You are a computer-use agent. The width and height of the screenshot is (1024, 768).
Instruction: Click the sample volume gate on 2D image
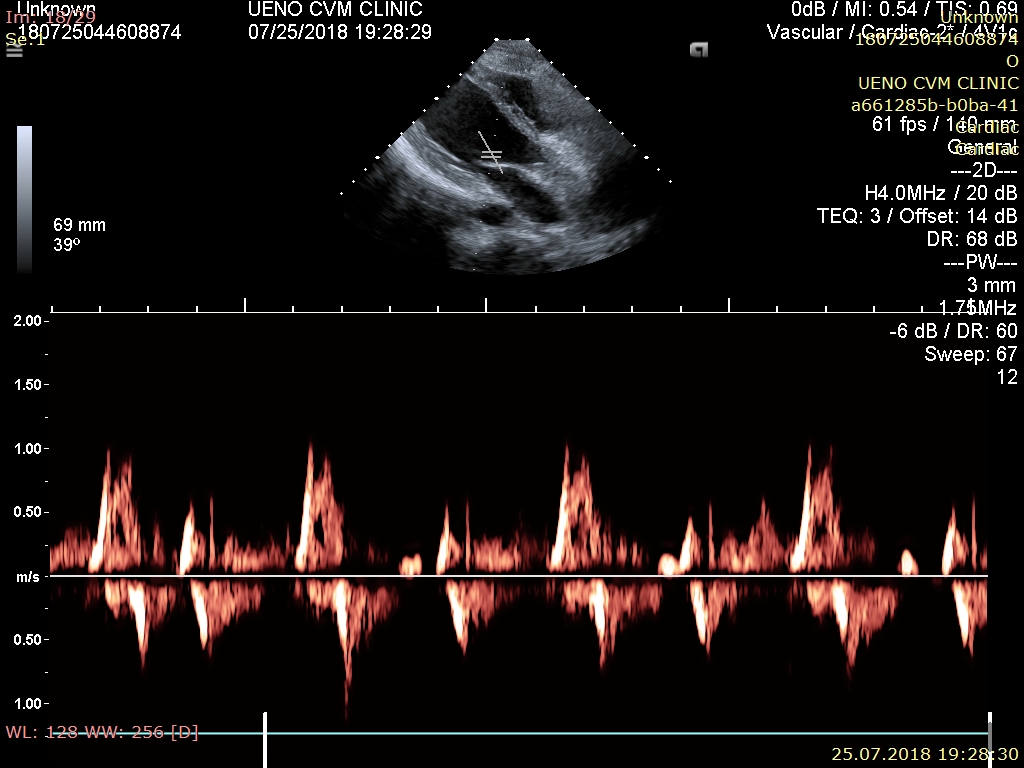pyautogui.click(x=490, y=154)
